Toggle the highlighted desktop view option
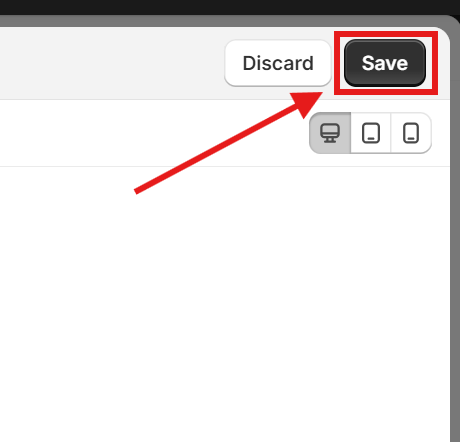This screenshot has width=460, height=442. (330, 133)
